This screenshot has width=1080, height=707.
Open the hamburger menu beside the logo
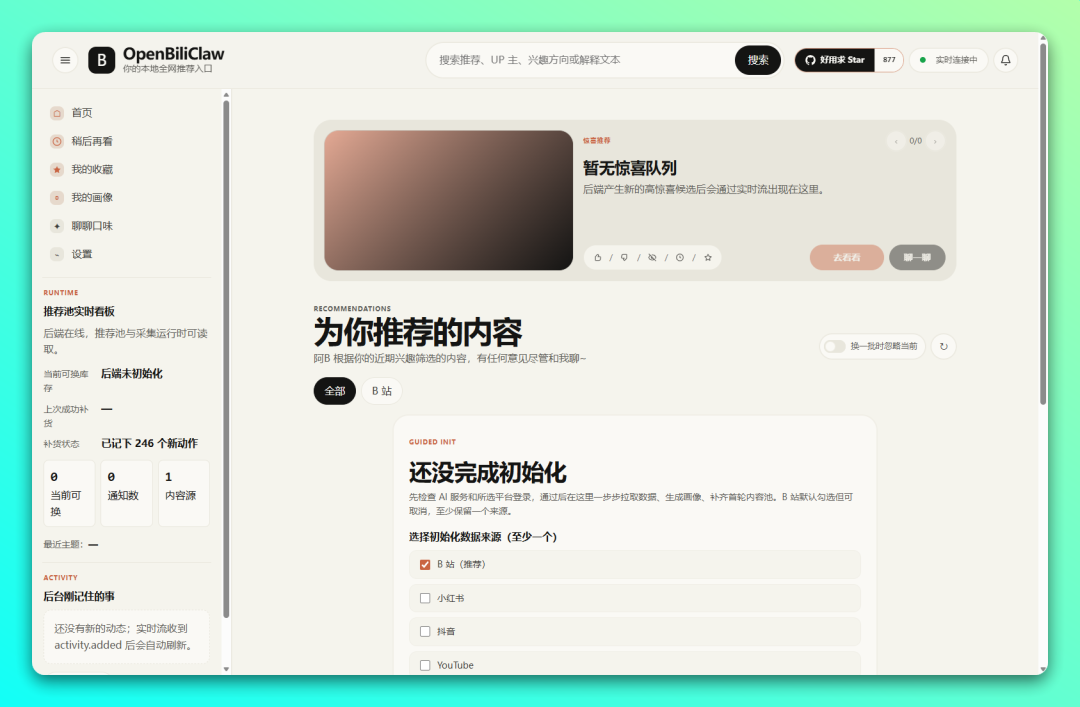65,60
